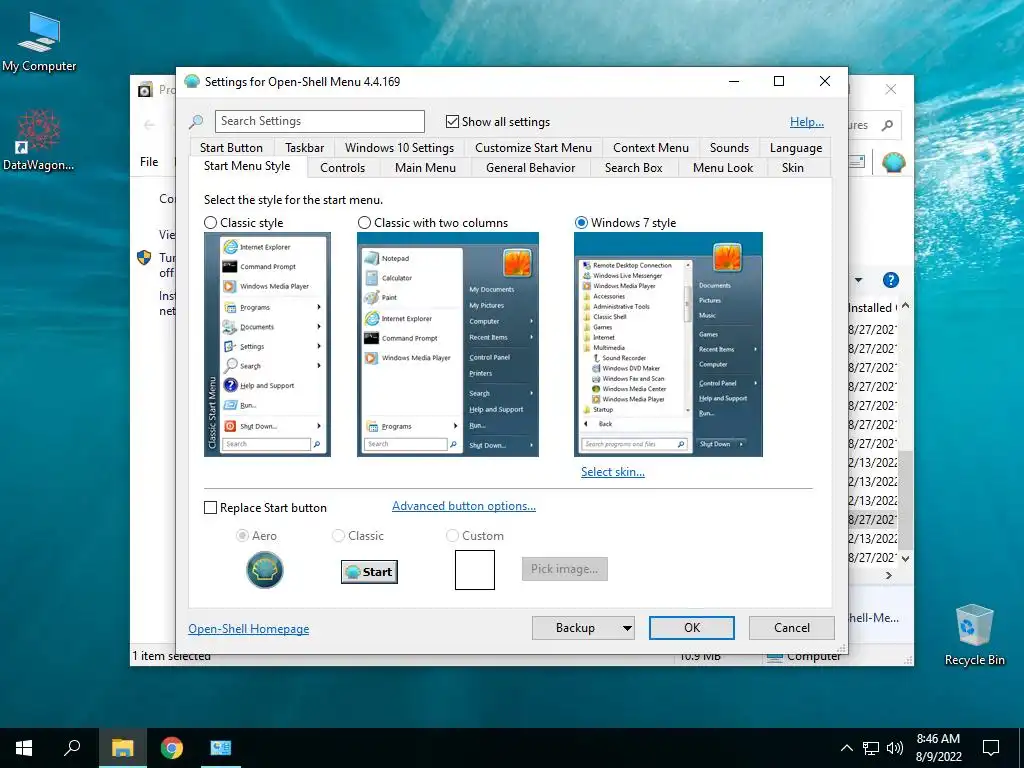1024x768 pixels.
Task: Click the Select skin link
Action: [613, 472]
